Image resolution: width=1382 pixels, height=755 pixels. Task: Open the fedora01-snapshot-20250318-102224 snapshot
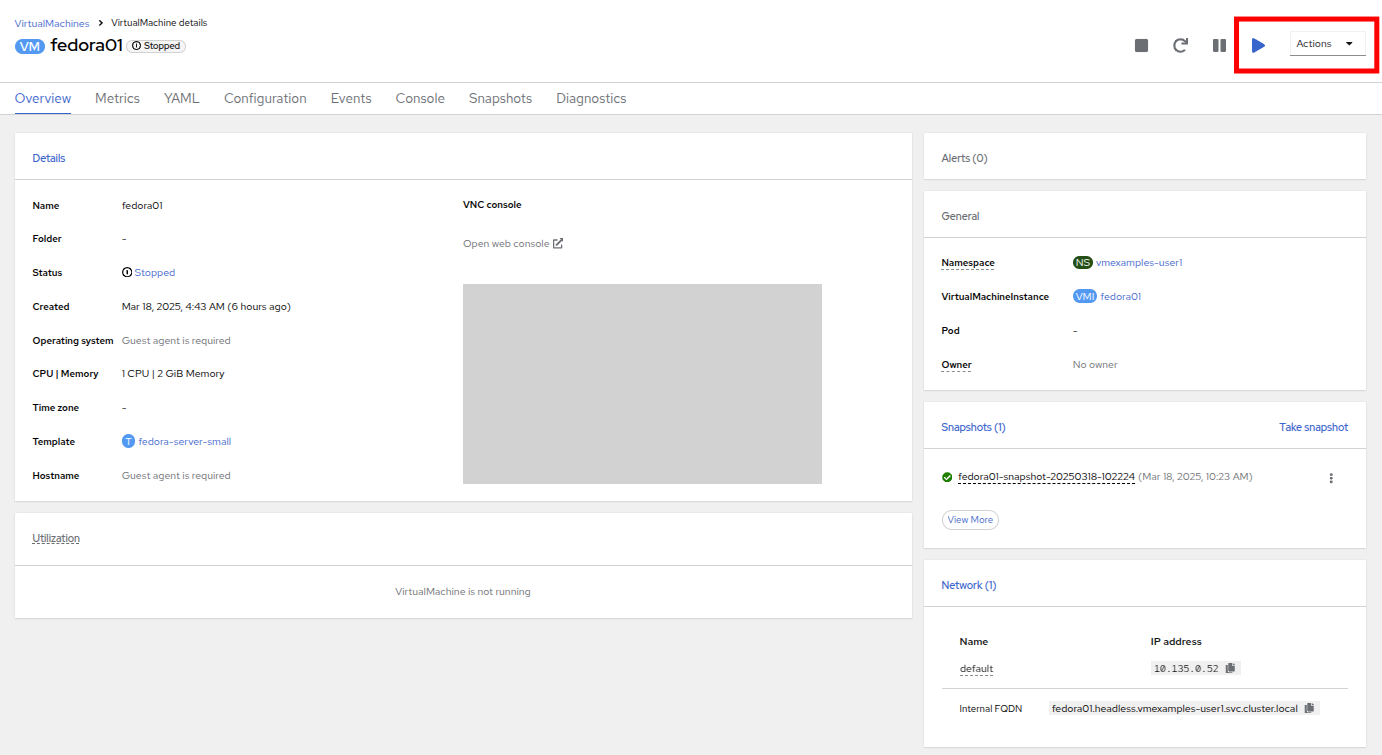coord(1045,477)
